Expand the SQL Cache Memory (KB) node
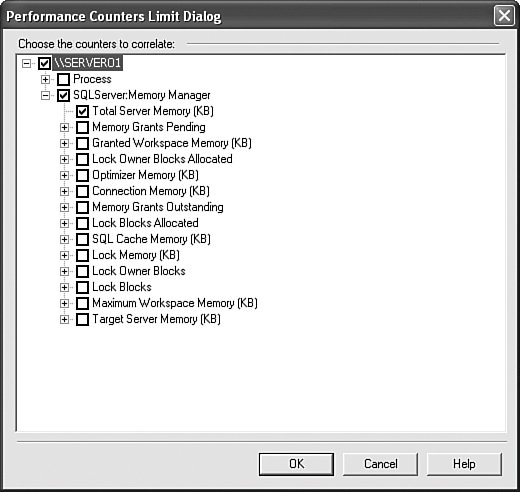 64,239
